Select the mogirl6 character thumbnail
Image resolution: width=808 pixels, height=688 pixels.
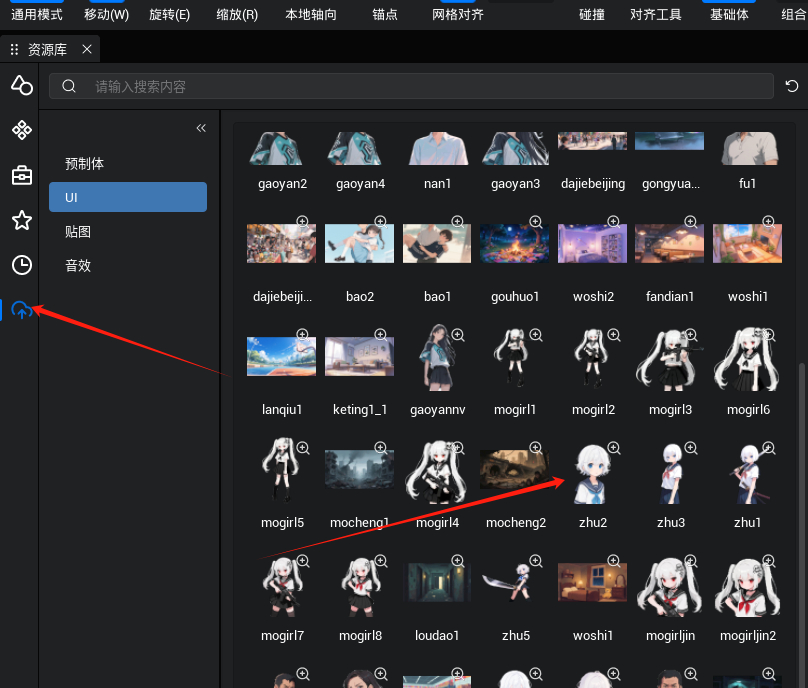[747, 360]
